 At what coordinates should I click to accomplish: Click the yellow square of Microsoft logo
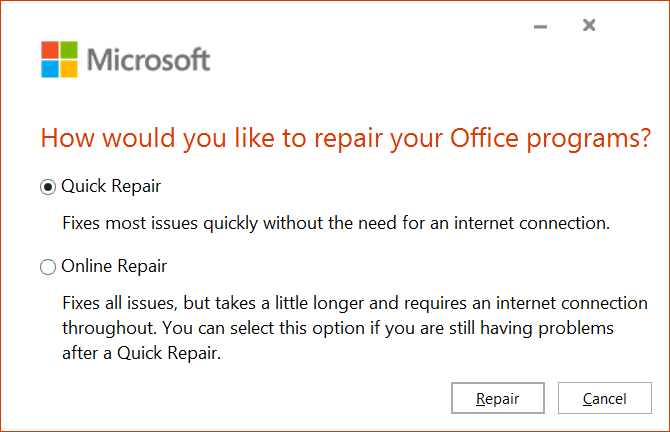pyautogui.click(x=69, y=69)
